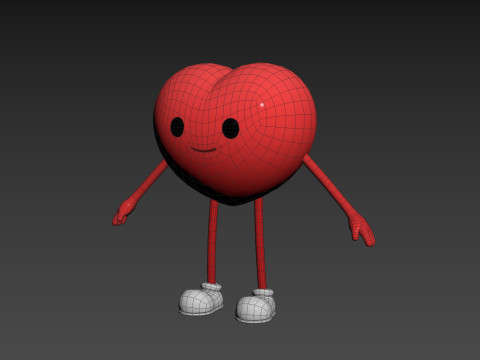Screen dimensions: 480x360
Task: Select the curved smile on the heart
Action: point(204,150)
